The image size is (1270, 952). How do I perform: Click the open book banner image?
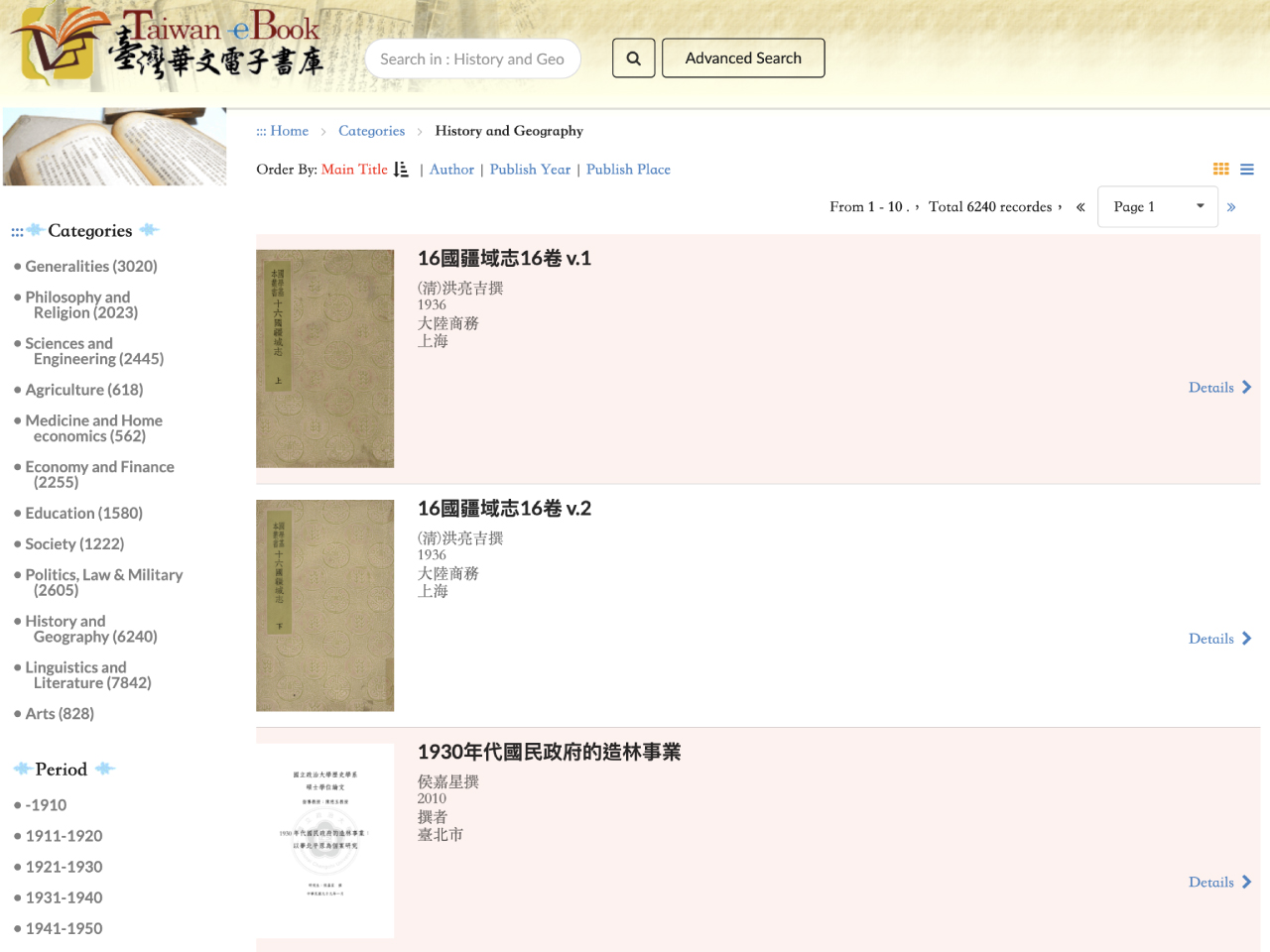(x=115, y=147)
